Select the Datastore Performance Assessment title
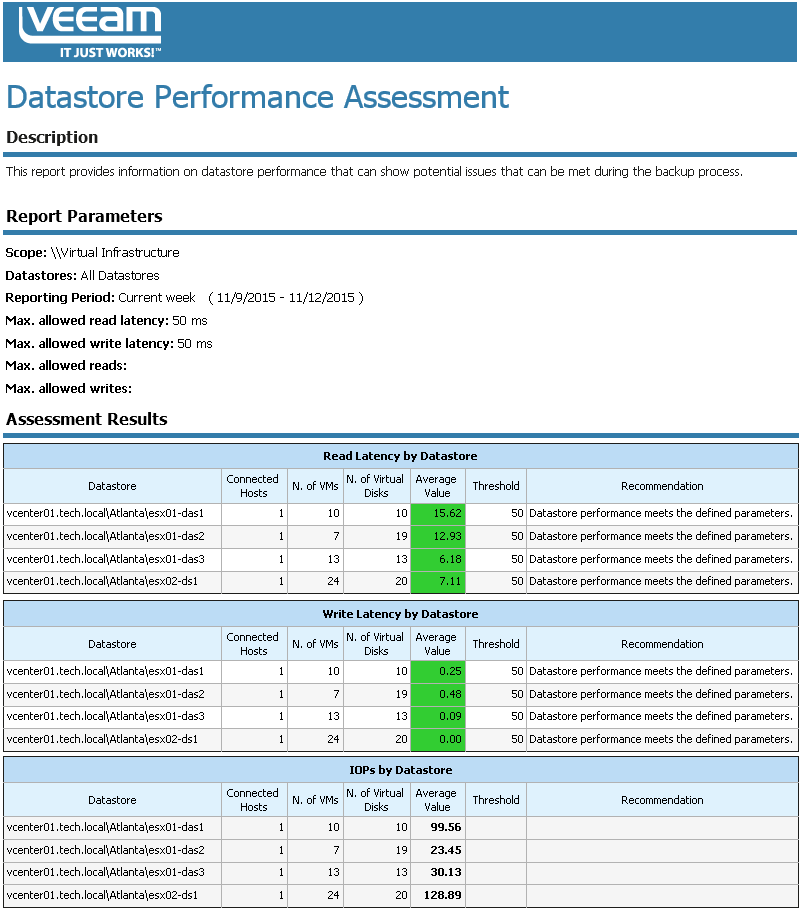 [257, 97]
